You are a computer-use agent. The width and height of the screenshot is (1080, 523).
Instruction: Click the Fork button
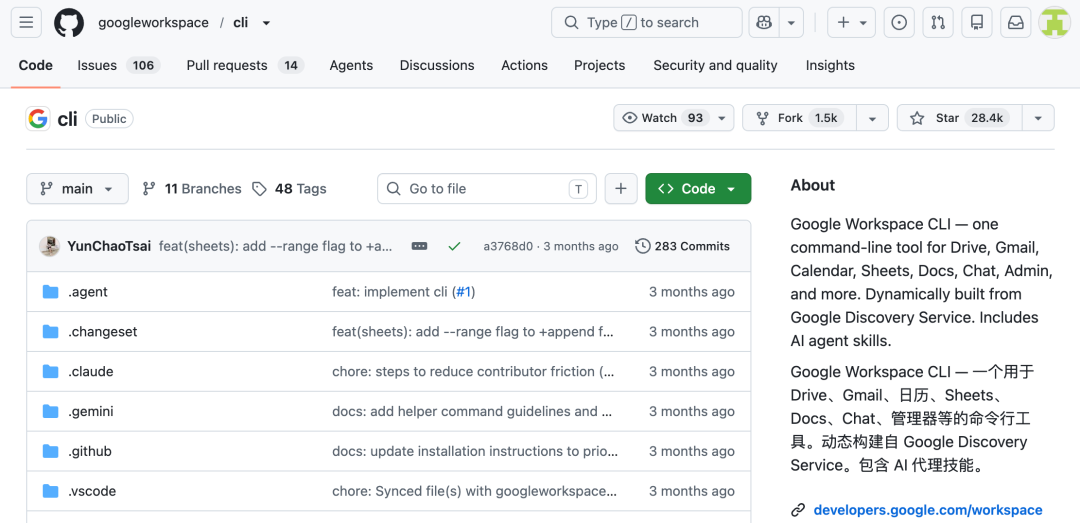tap(799, 118)
